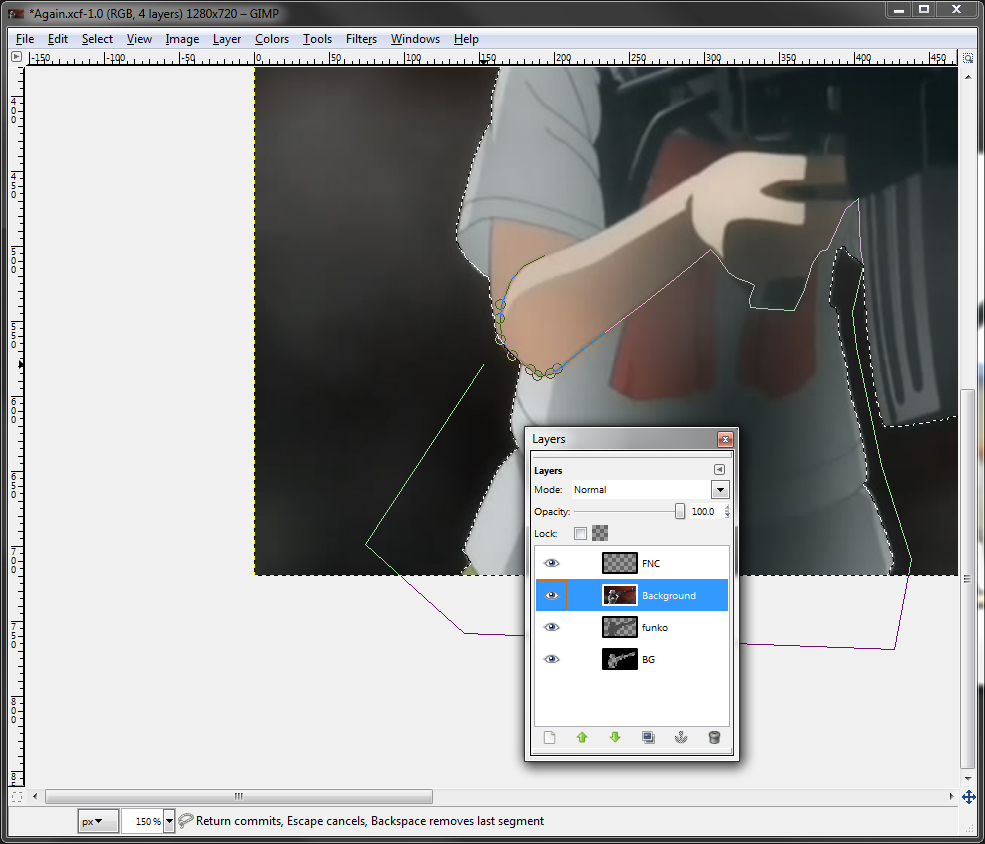Click the GIMP window title icon

(16, 13)
